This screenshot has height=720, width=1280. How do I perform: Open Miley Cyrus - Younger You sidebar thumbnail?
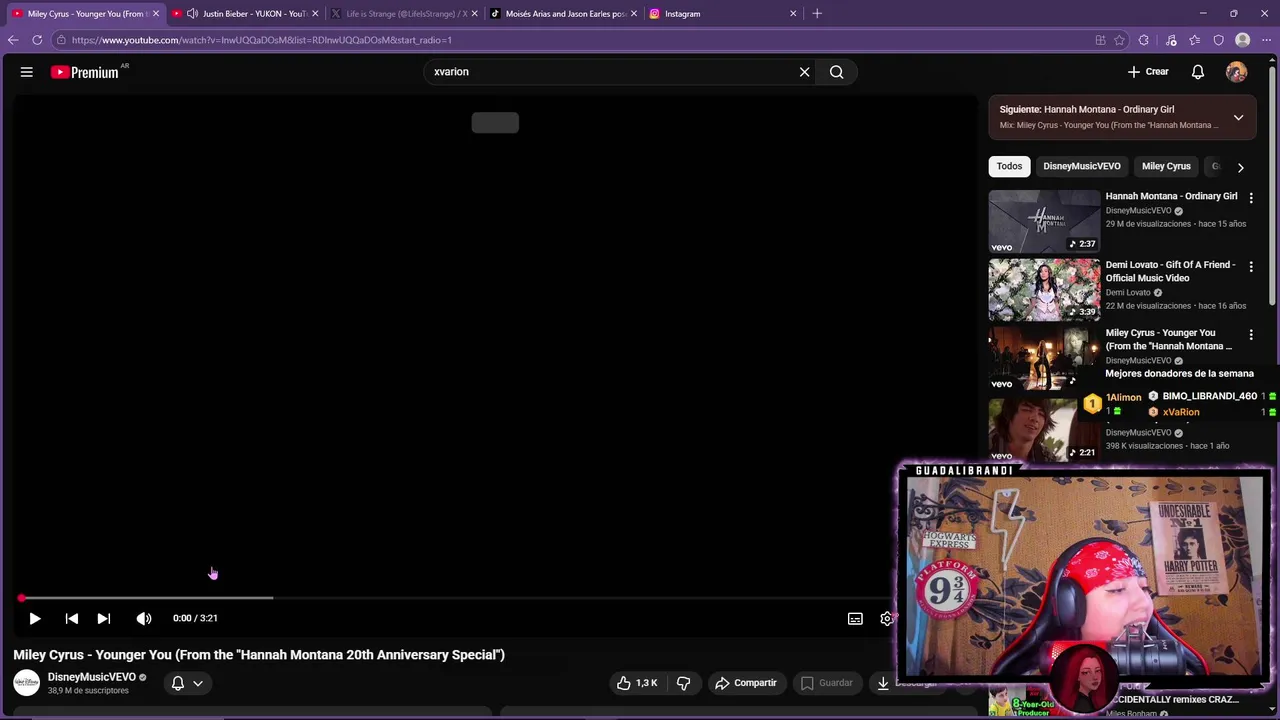1044,358
